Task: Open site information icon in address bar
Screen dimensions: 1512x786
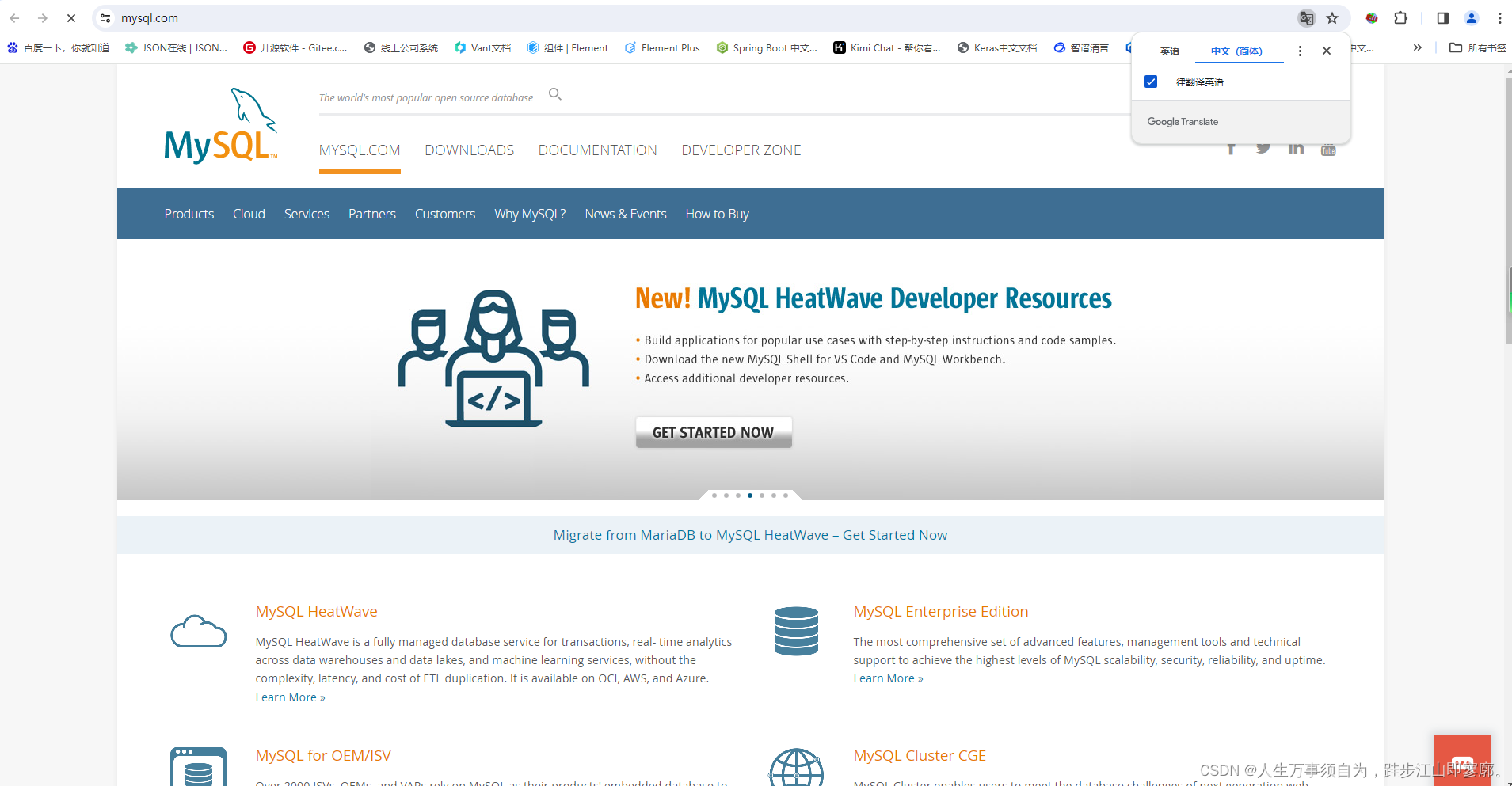Action: point(105,18)
